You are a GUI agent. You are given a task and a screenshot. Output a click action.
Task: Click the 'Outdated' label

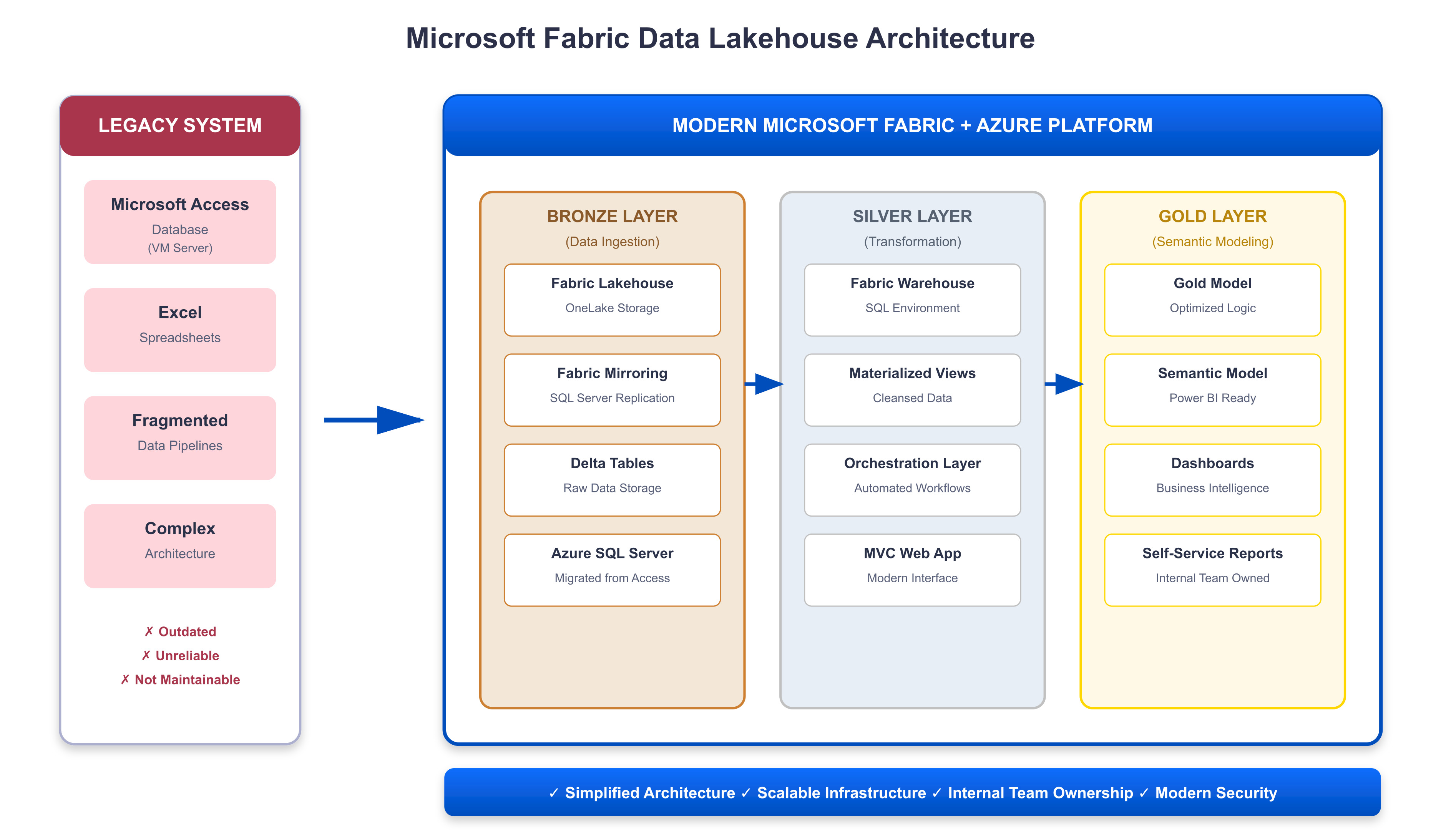tap(180, 631)
